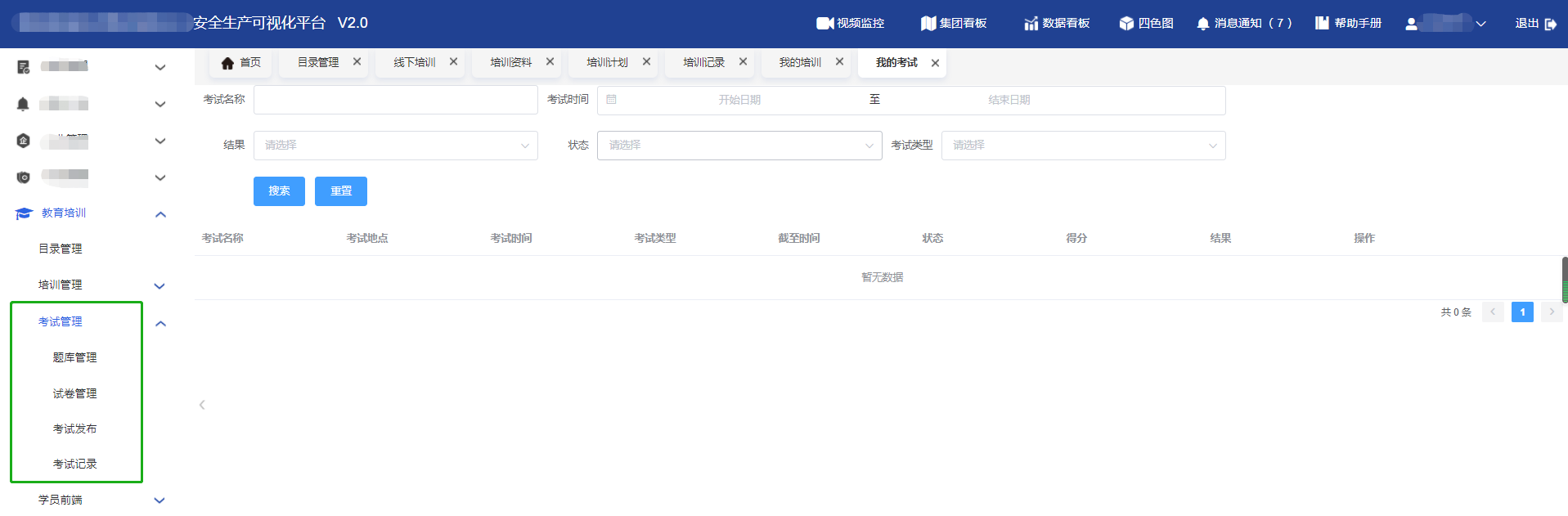Select 题库管理 in the sidebar
1568x516 pixels.
tap(74, 357)
